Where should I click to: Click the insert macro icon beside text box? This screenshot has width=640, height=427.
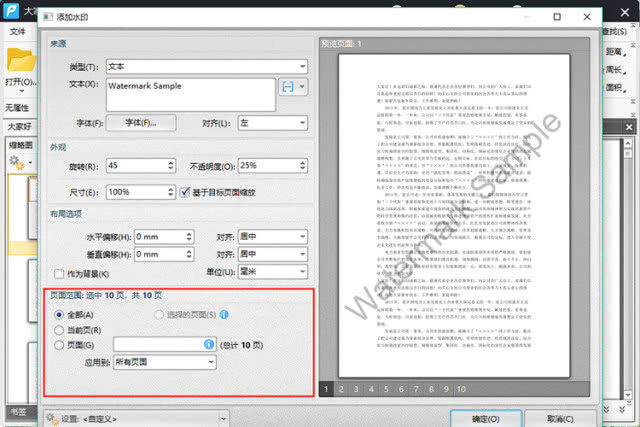[x=288, y=87]
